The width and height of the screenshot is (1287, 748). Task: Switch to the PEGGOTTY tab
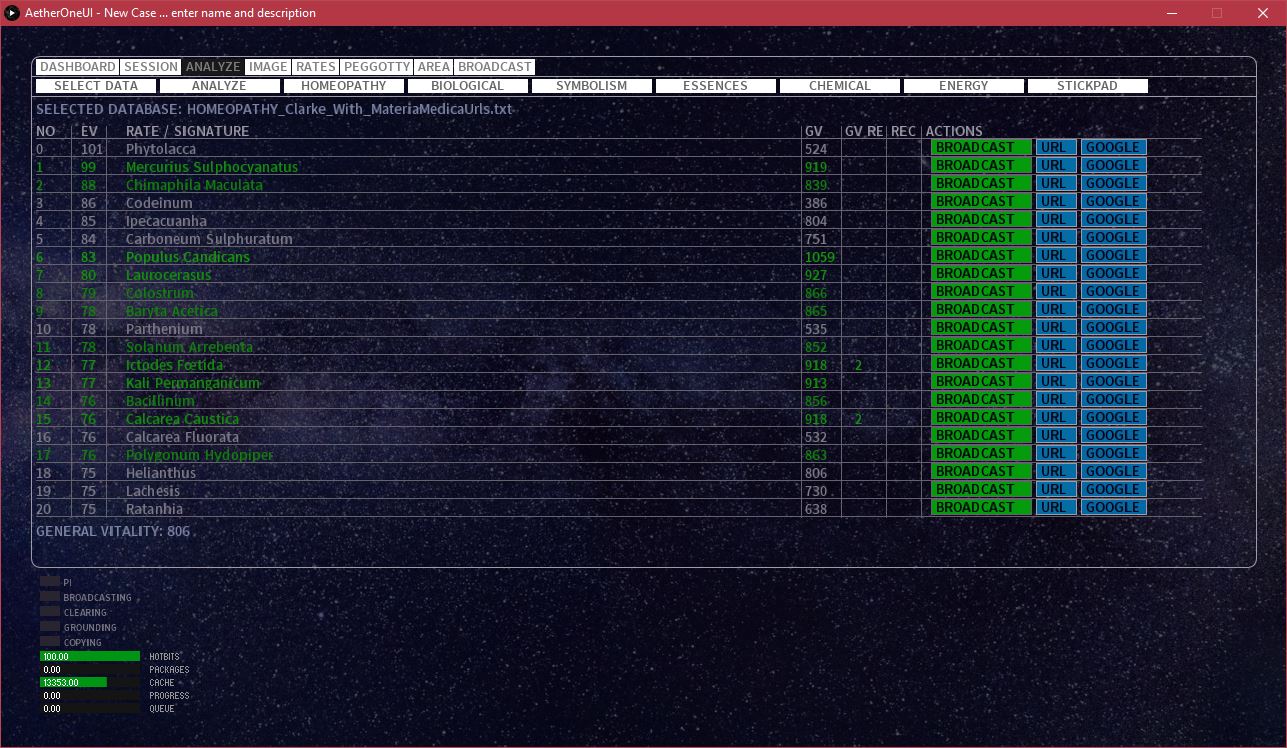tap(377, 66)
